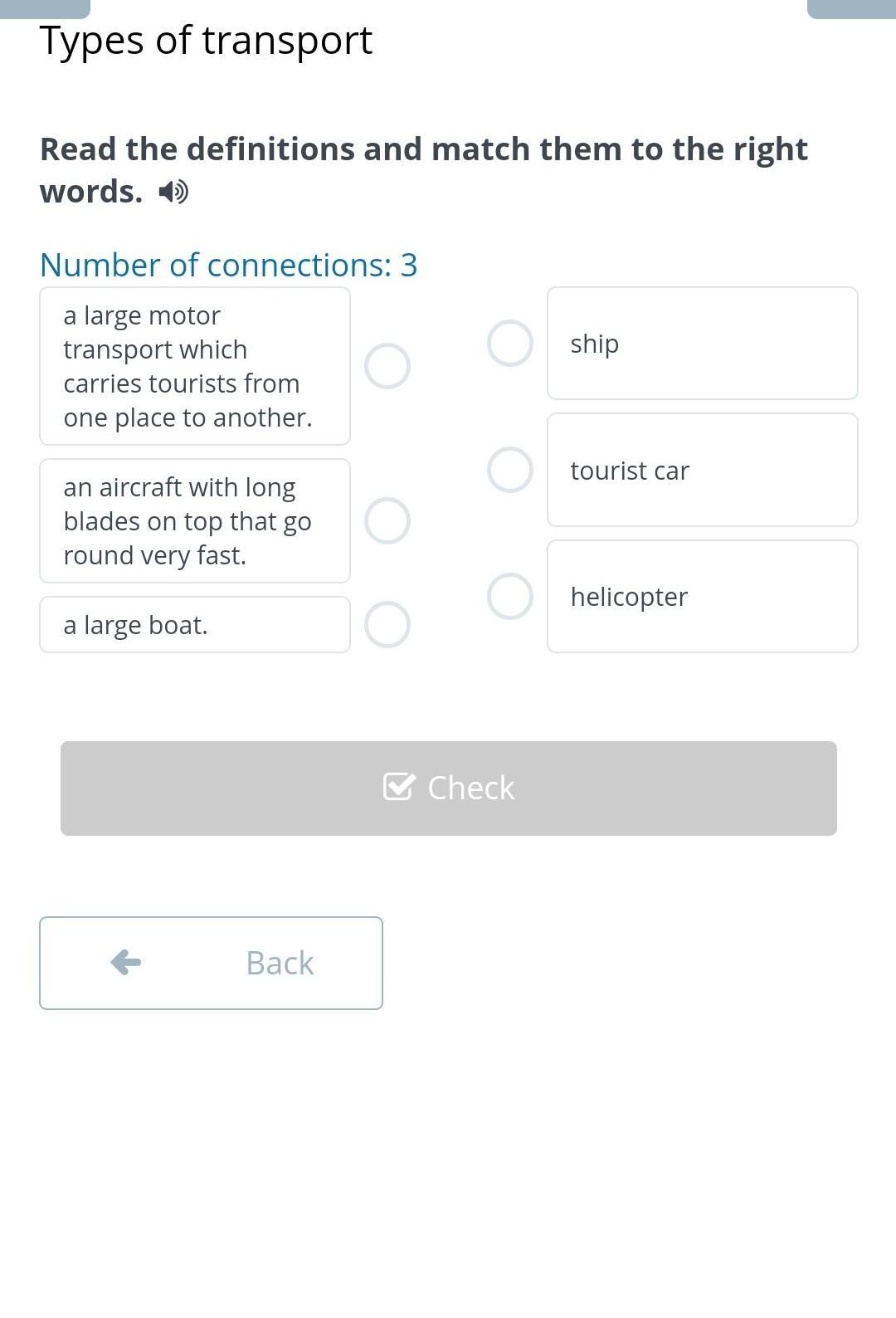Click the left arrow icon on Back
The image size is (896, 1318).
126,963
